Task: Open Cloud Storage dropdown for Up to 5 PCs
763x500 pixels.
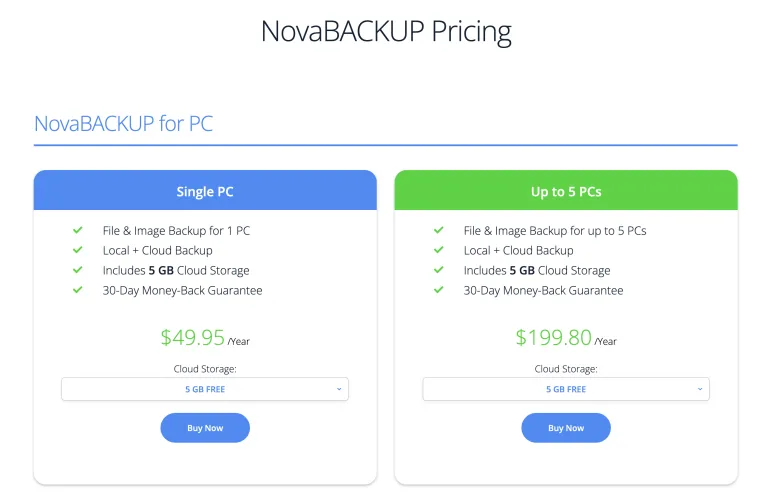Action: (565, 389)
